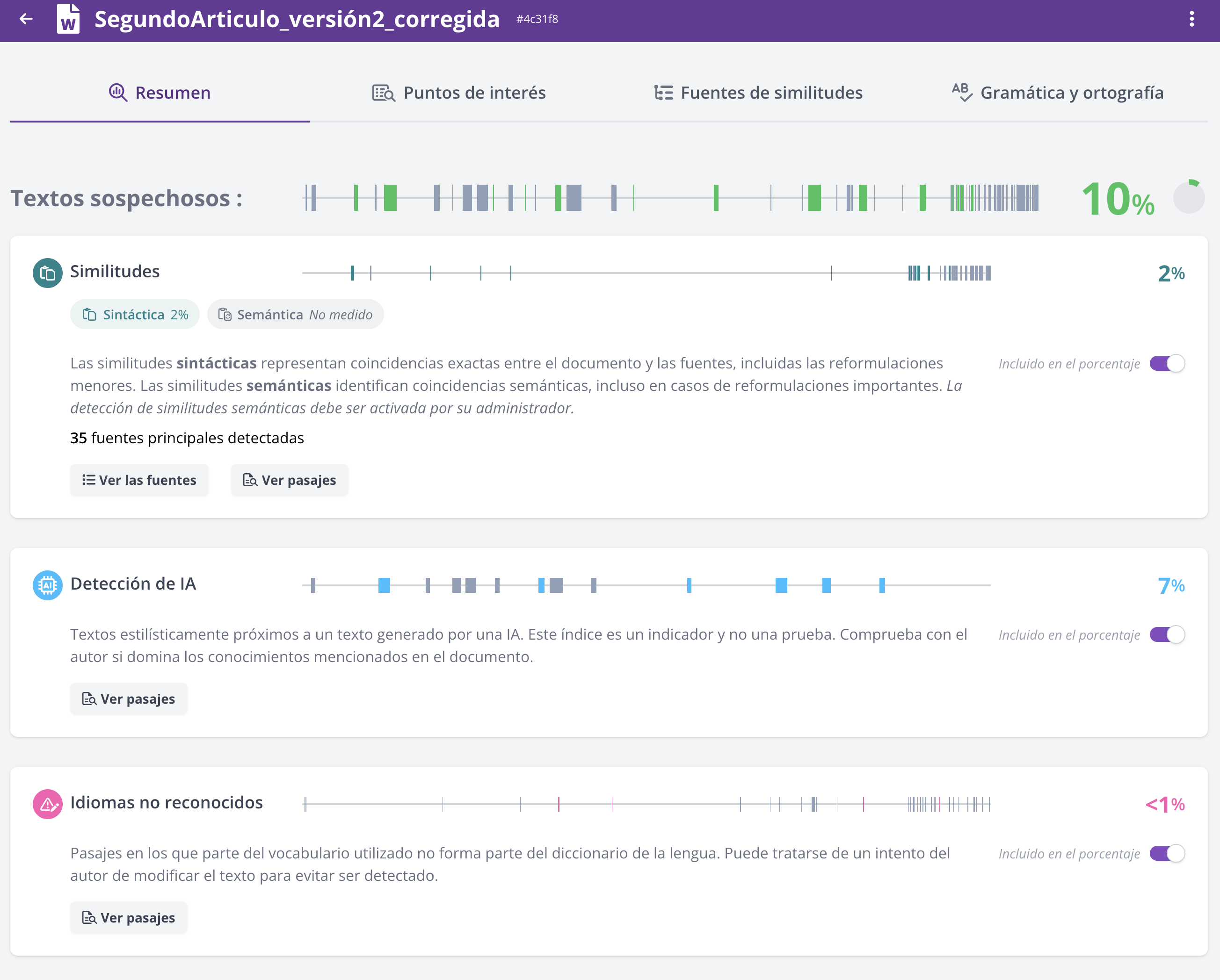Click a blue segment on Detección de IA bar
1220x980 pixels.
pos(384,585)
